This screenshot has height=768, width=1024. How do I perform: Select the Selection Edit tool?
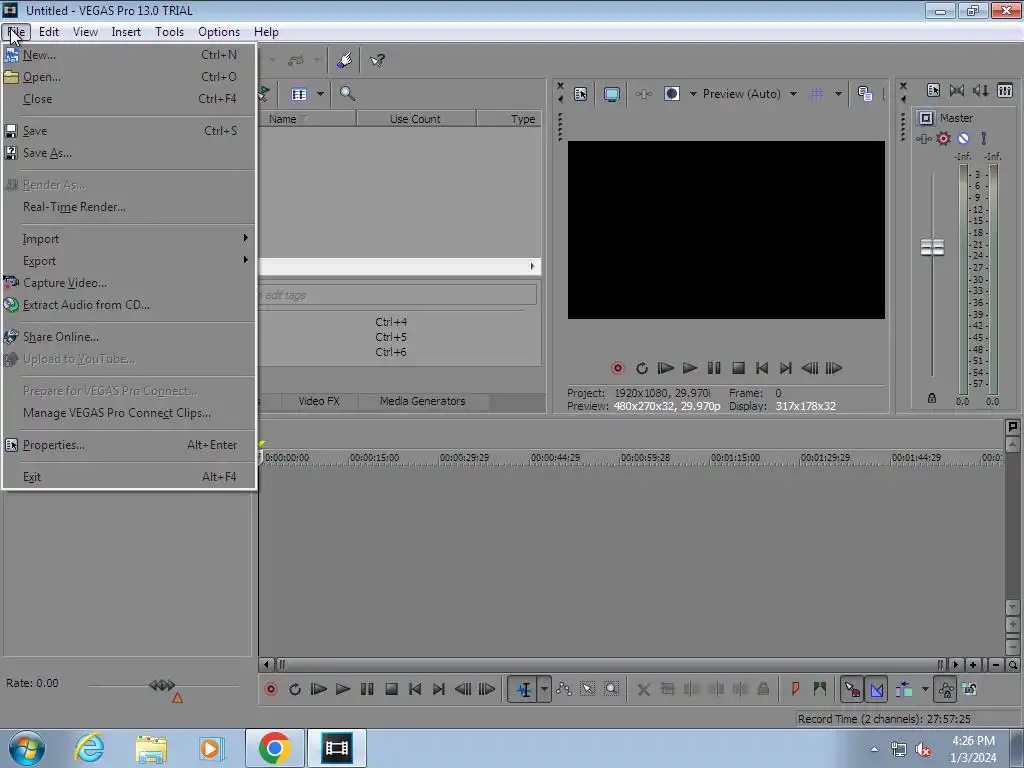pyautogui.click(x=588, y=690)
